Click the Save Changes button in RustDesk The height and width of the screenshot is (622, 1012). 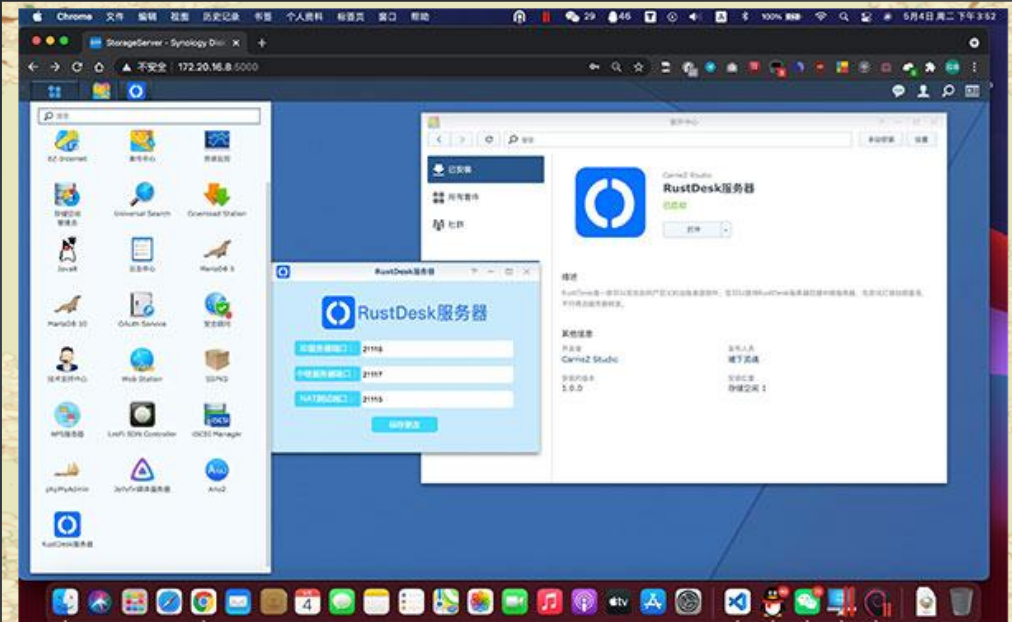coord(404,425)
